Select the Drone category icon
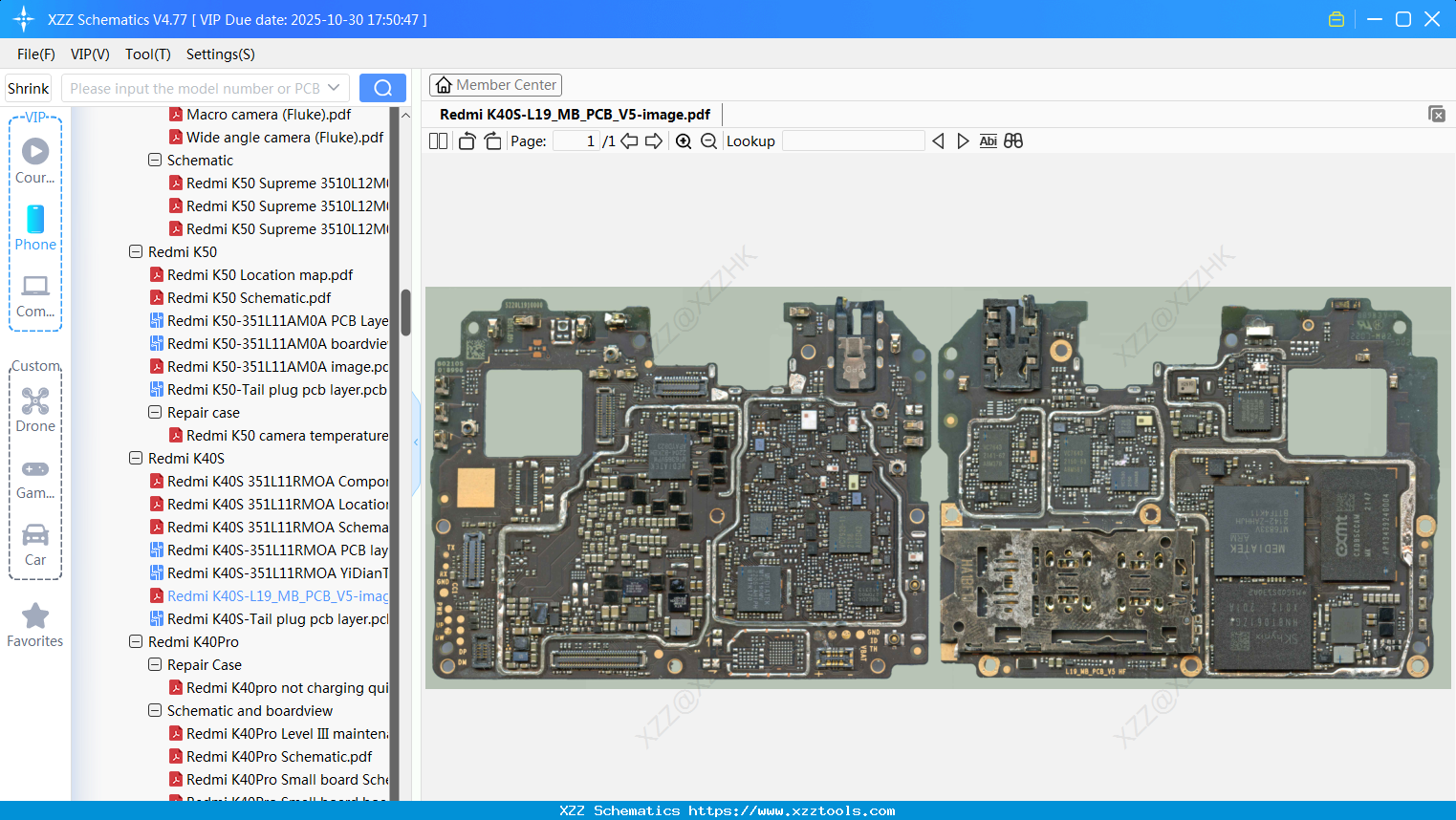 (35, 400)
